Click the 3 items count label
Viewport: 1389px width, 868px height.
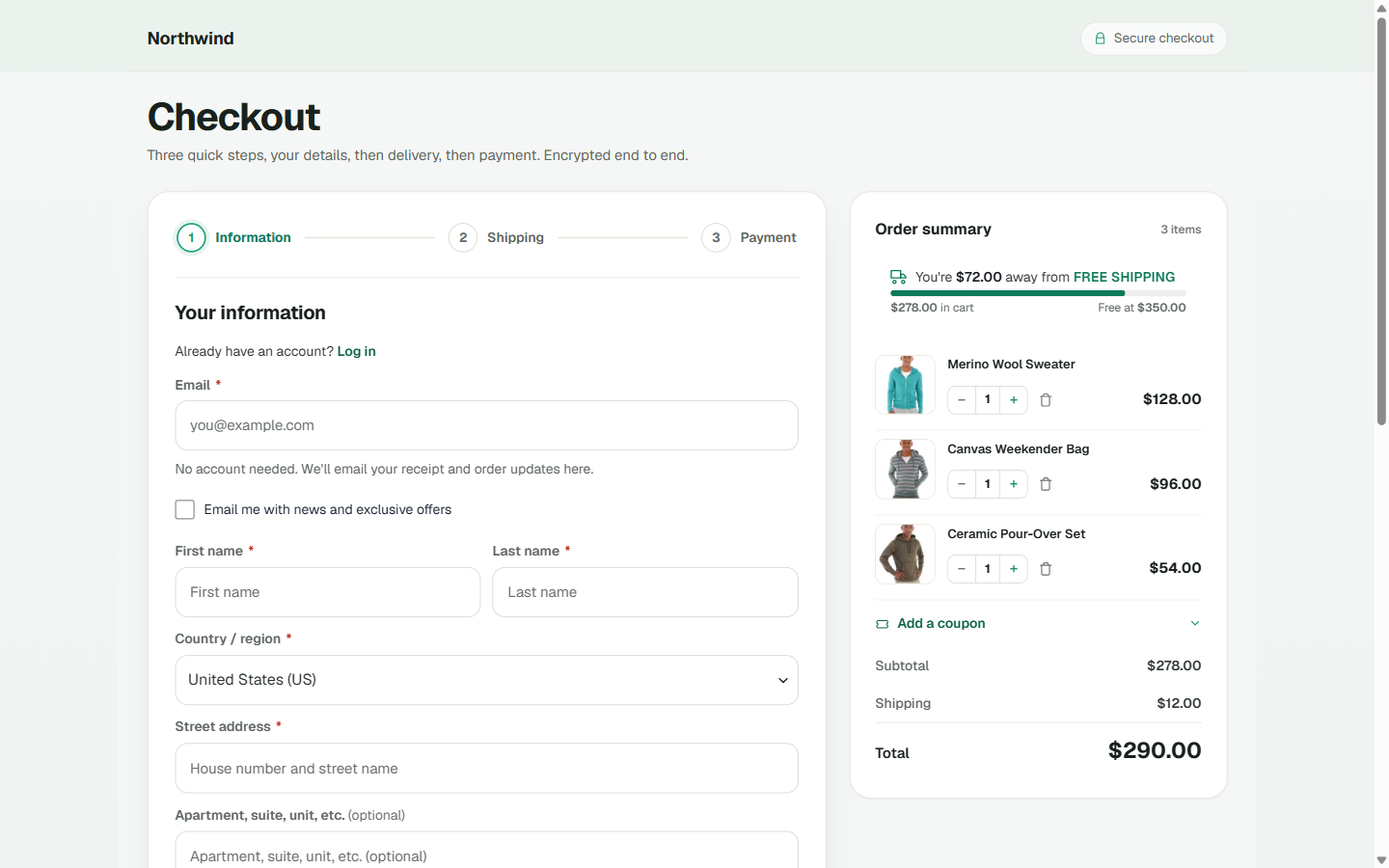pyautogui.click(x=1181, y=230)
